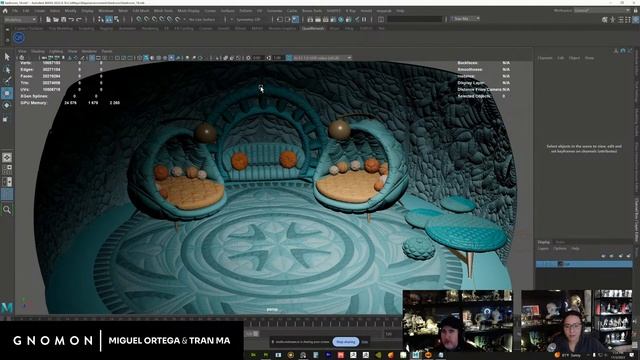
Task: Select the arrow Select tool in toolbox
Action: [7, 57]
